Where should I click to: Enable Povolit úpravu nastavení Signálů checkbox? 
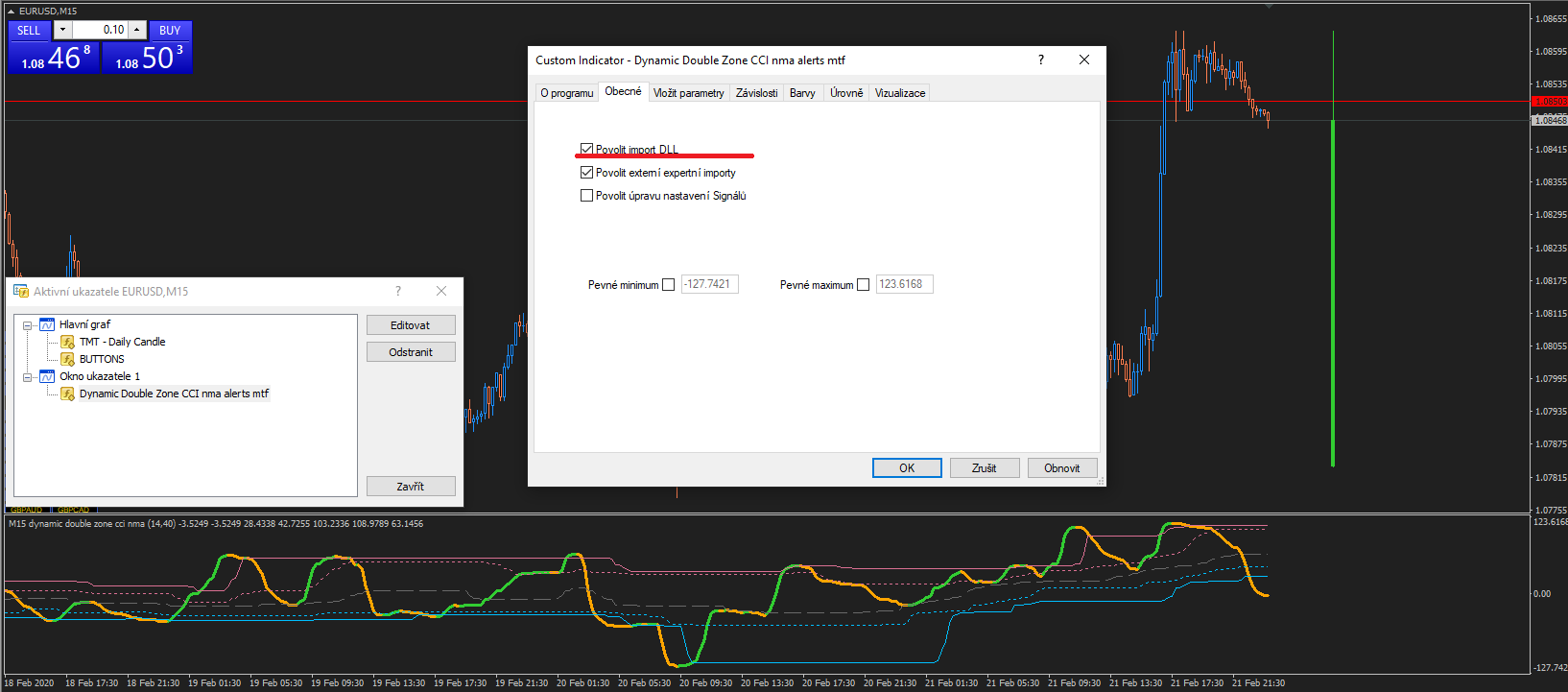[586, 196]
